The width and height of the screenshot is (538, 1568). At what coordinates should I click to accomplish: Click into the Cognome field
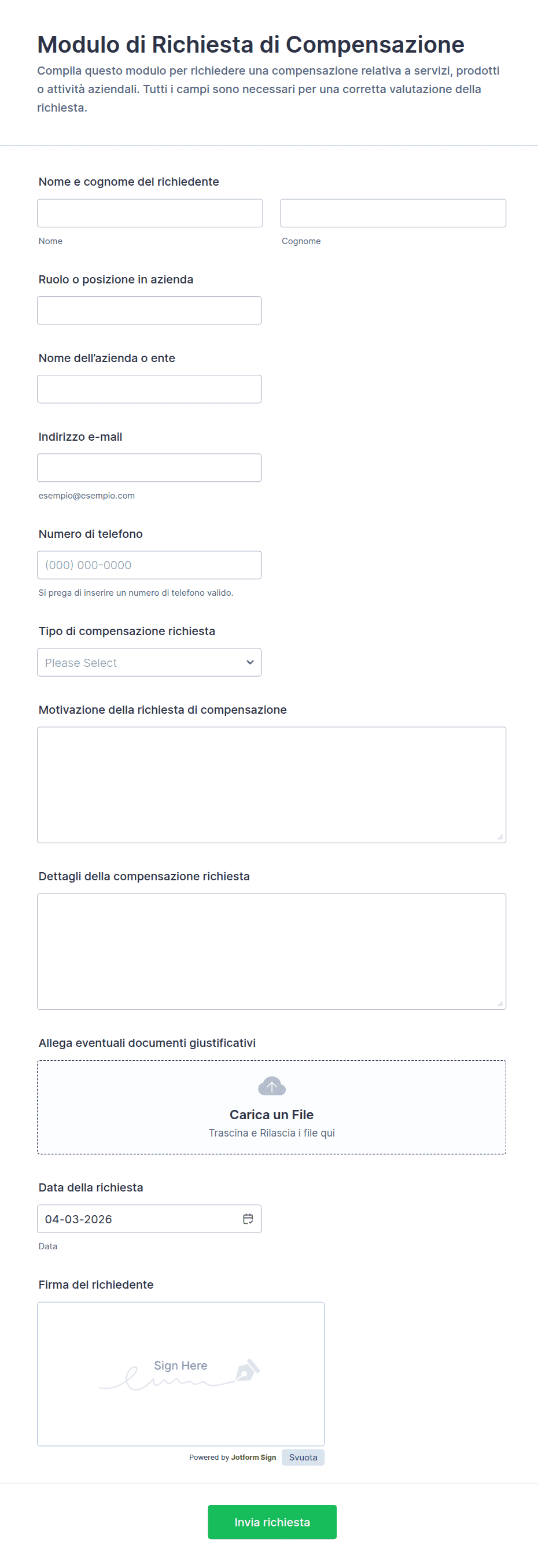(393, 213)
